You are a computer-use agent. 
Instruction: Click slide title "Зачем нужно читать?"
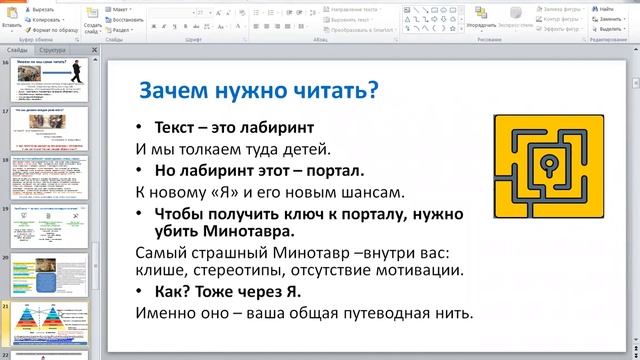[259, 90]
